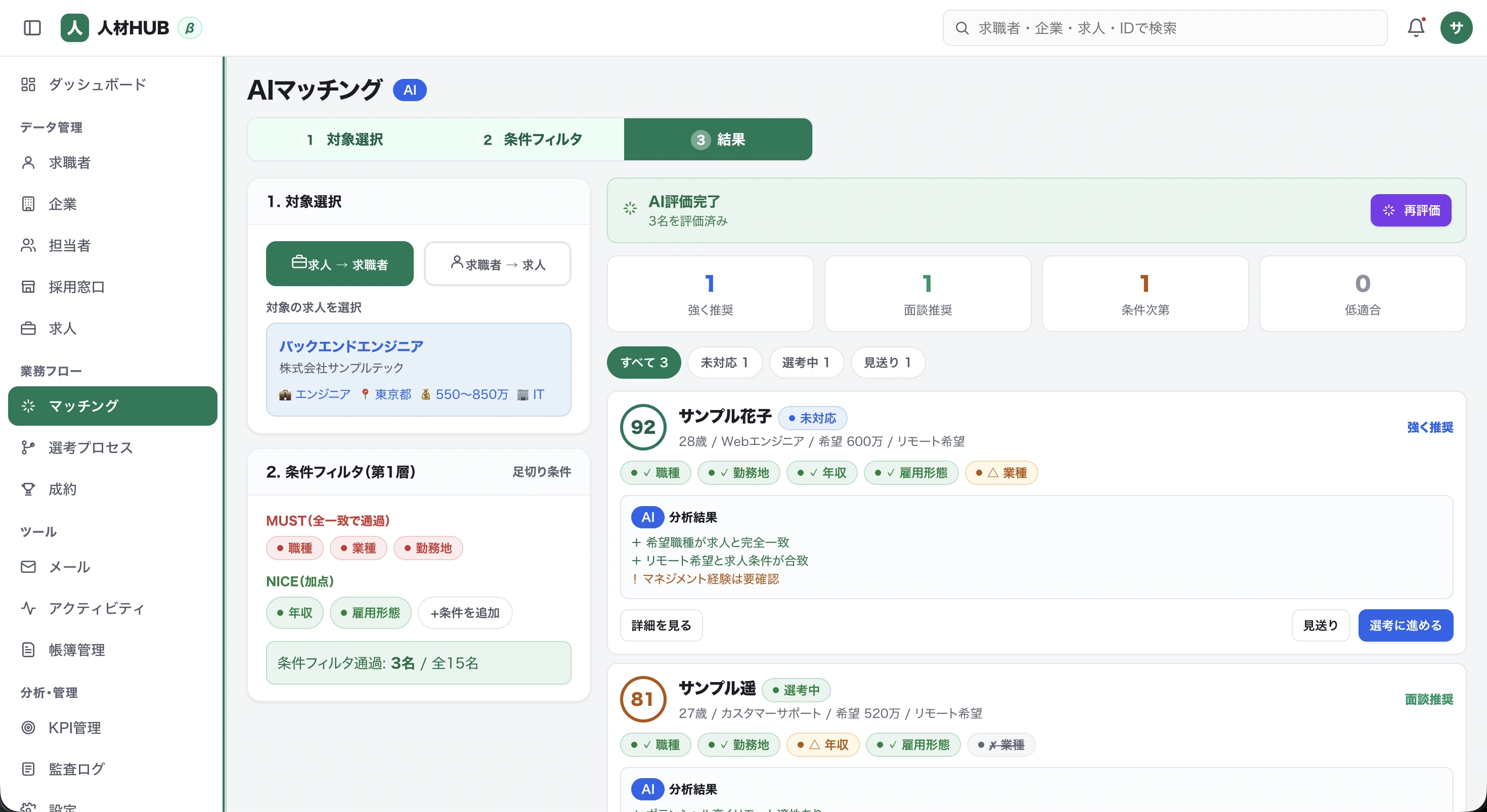This screenshot has width=1487, height=812.
Task: Click the マッチング sparkle icon
Action: point(28,405)
